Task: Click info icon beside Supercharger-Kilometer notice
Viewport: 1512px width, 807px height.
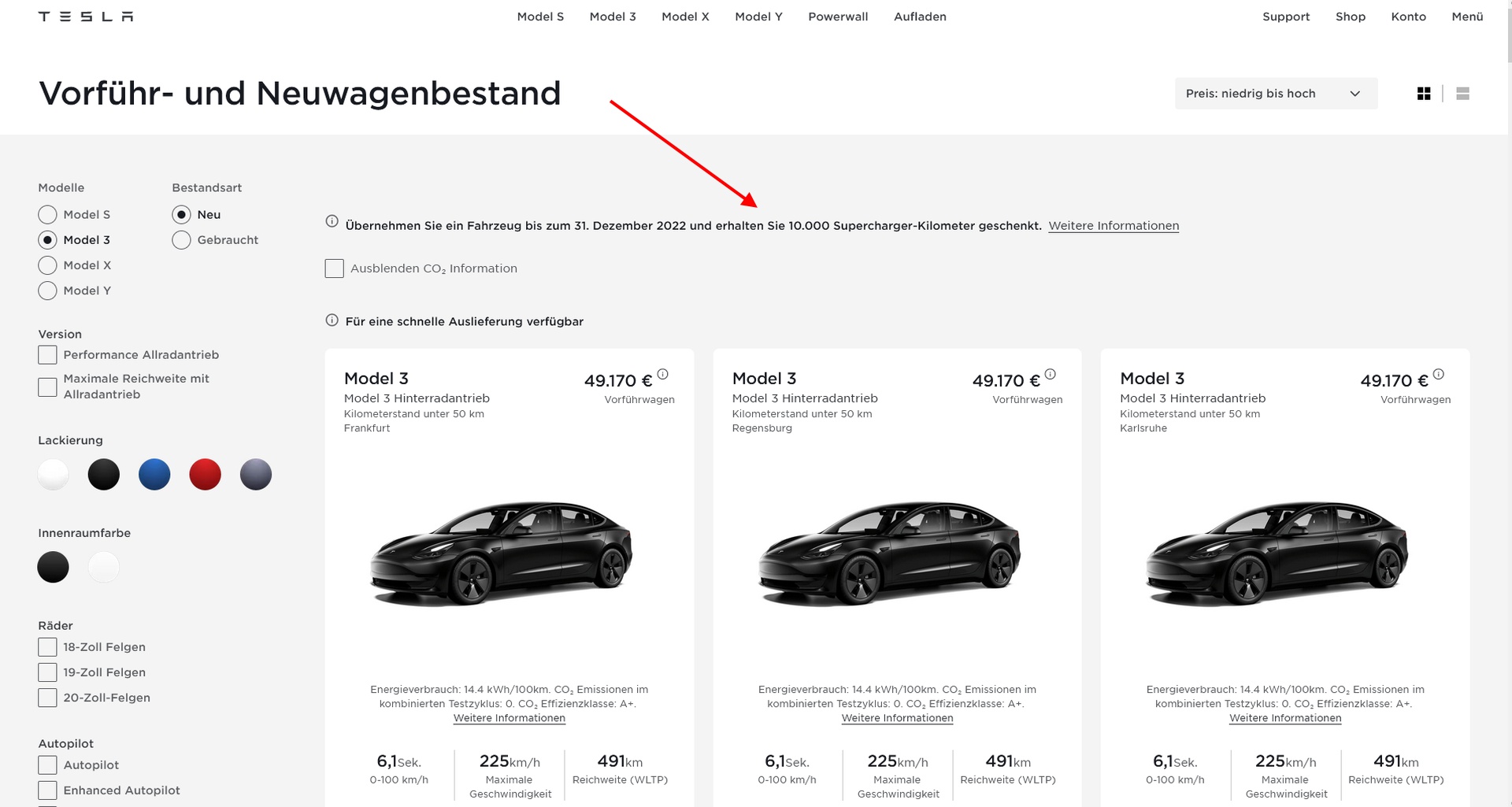Action: click(332, 221)
